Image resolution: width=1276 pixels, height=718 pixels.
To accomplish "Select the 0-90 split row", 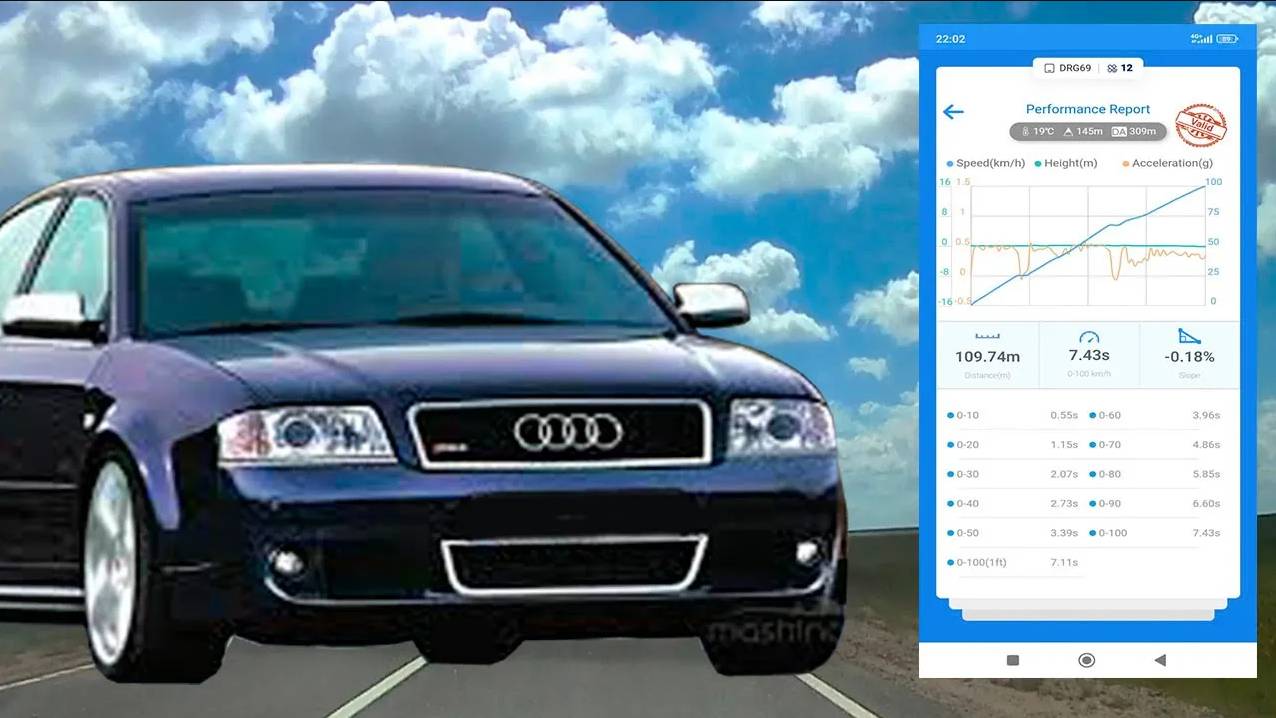I will coord(1154,503).
